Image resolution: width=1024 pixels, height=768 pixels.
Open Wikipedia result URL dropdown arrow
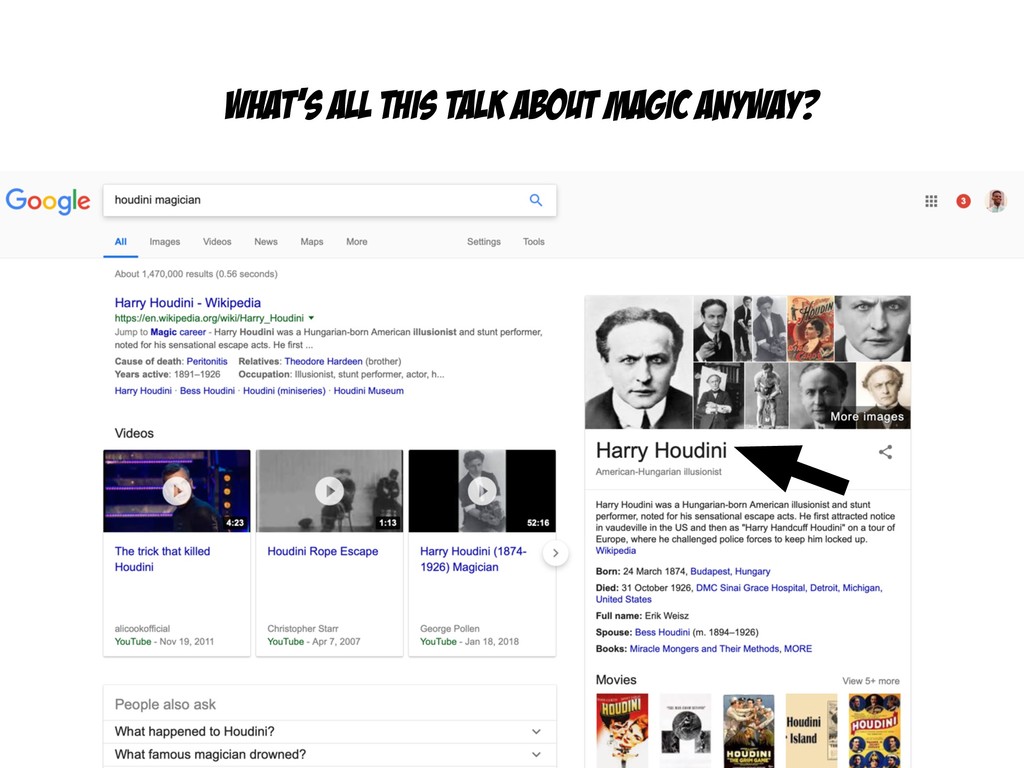(x=312, y=318)
